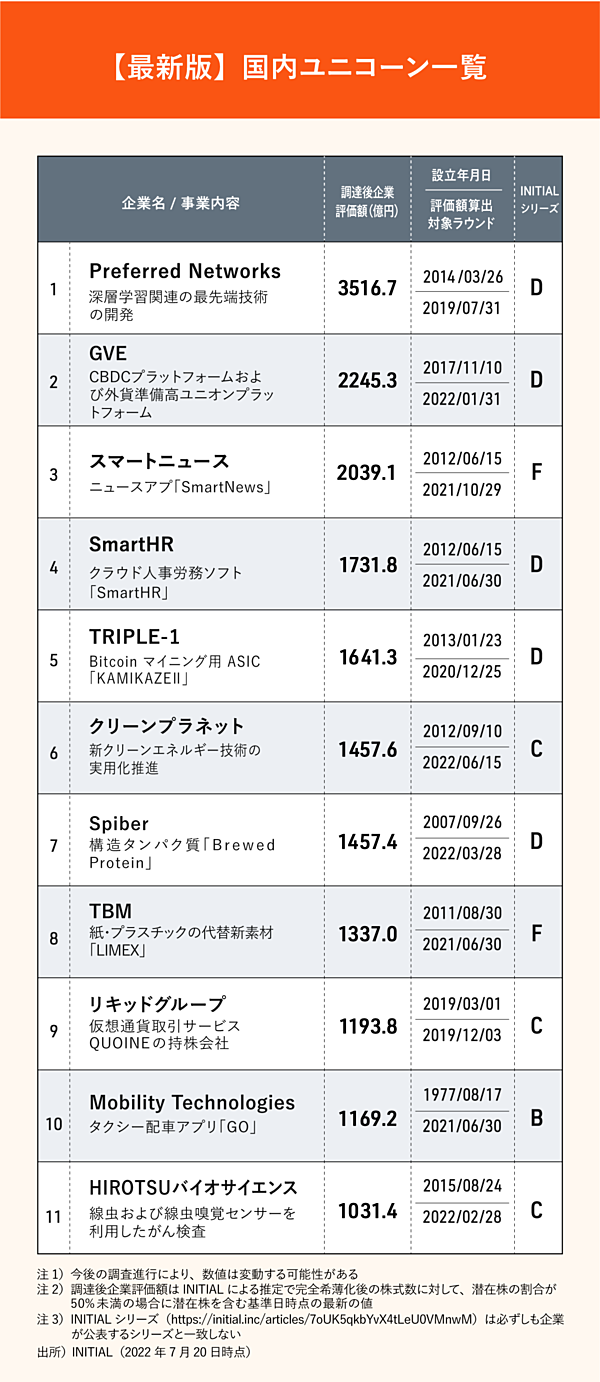Select the Mobility Technologies company name
Screen dimensions: 600x1382
coord(192,1102)
